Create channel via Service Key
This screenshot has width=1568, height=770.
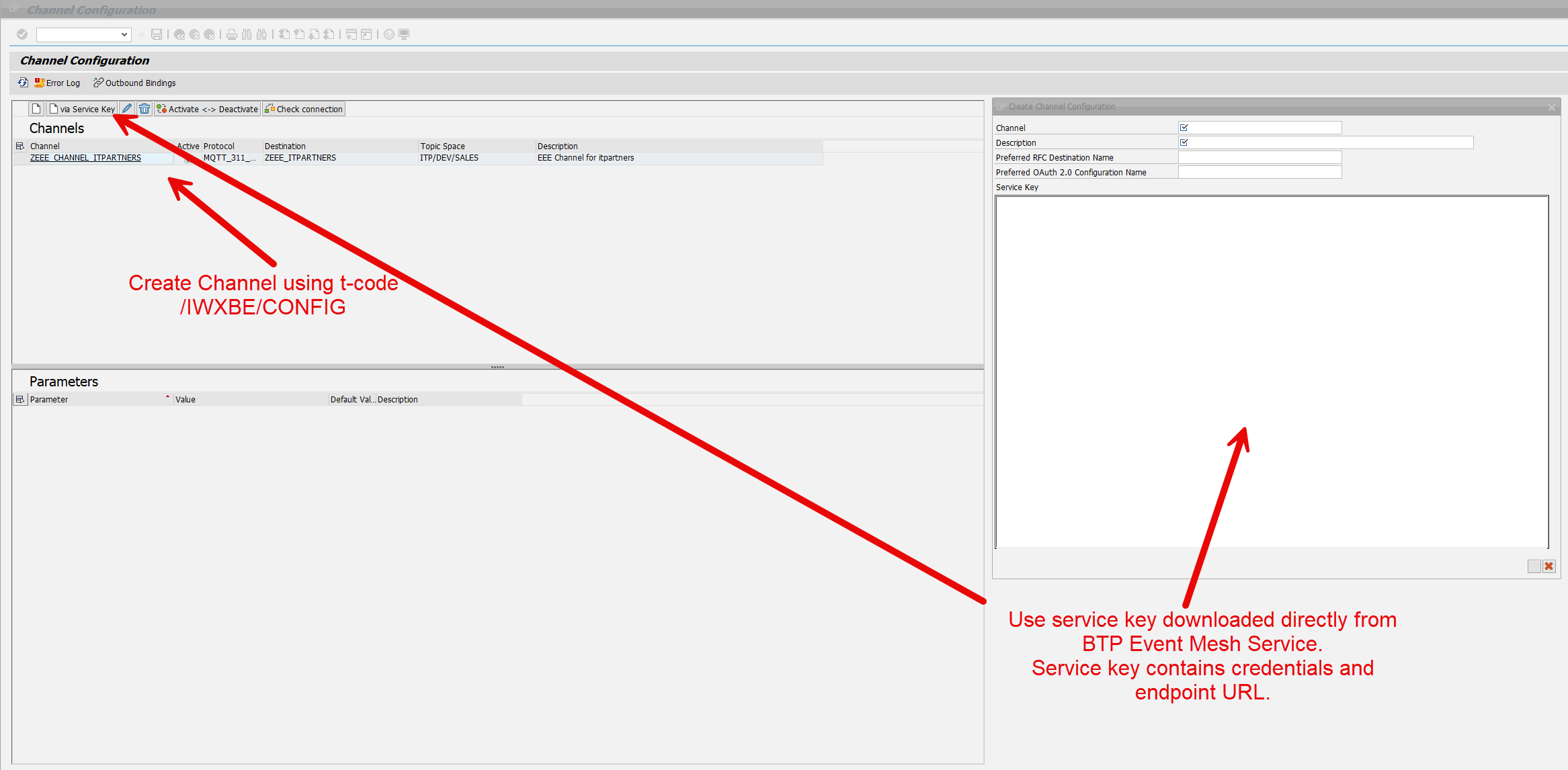click(x=82, y=109)
